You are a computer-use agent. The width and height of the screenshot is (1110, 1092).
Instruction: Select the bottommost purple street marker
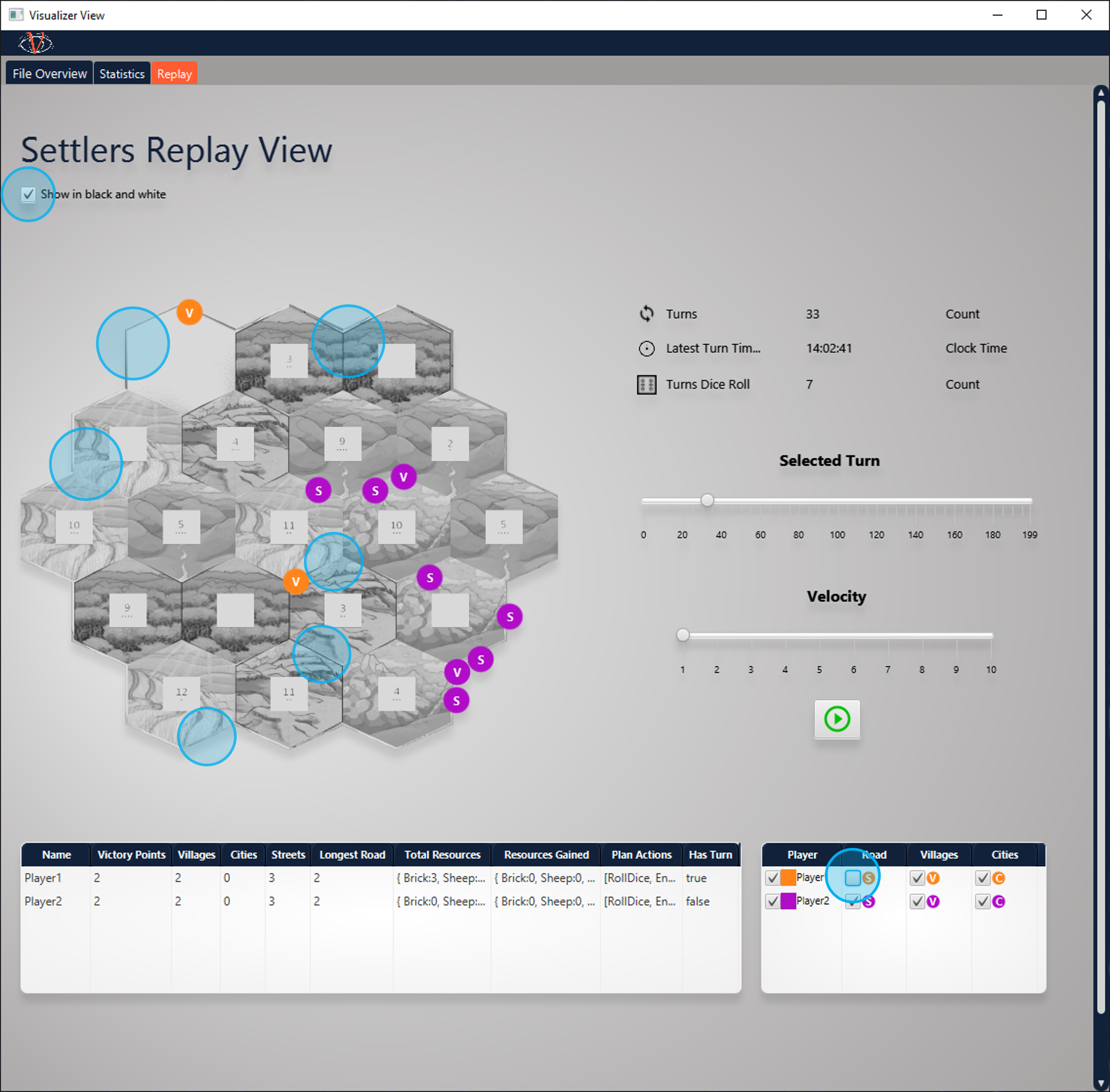[x=456, y=700]
